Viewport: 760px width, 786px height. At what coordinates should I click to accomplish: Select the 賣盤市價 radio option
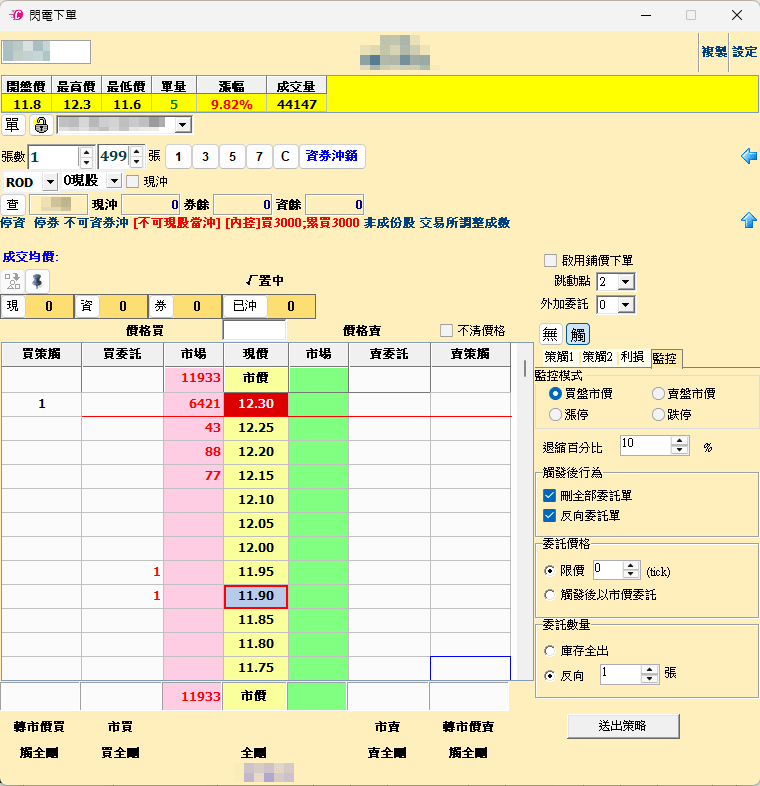(658, 394)
